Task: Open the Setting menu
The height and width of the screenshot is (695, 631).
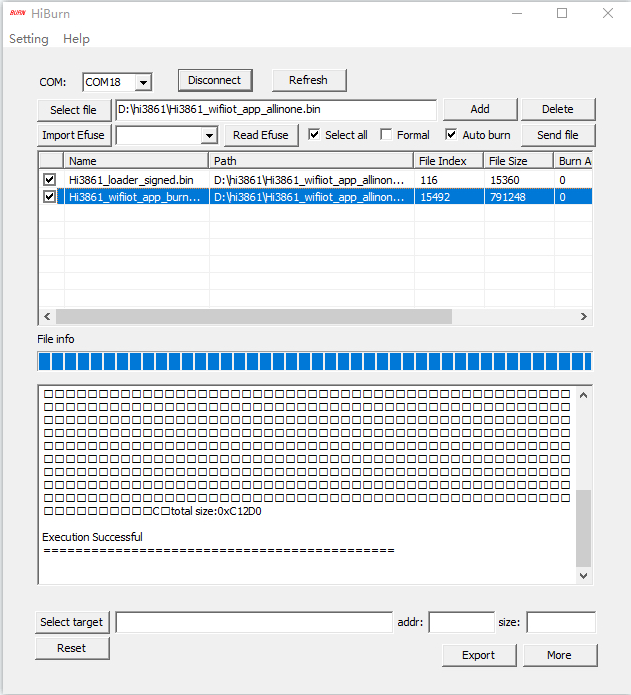Action: pos(29,39)
